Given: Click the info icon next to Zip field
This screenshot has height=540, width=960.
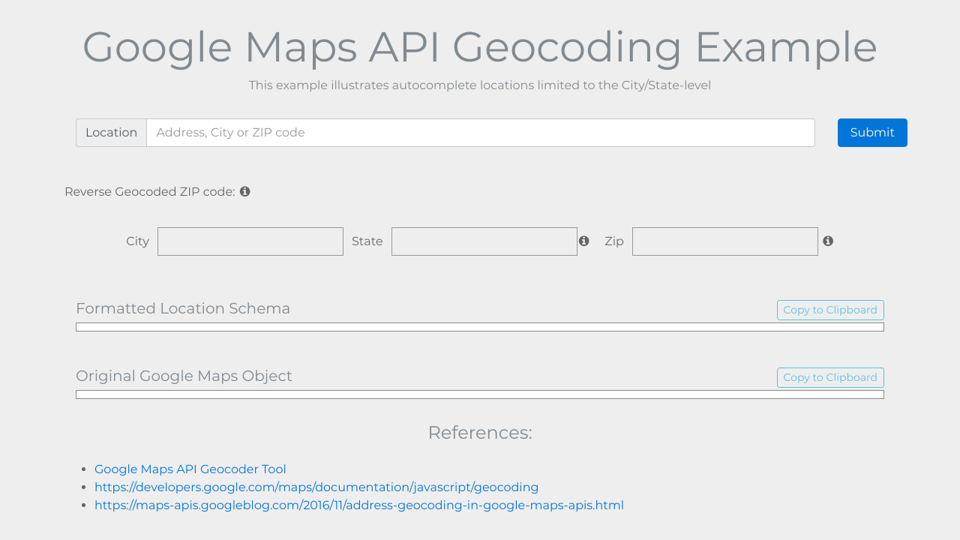Looking at the screenshot, I should (x=828, y=241).
